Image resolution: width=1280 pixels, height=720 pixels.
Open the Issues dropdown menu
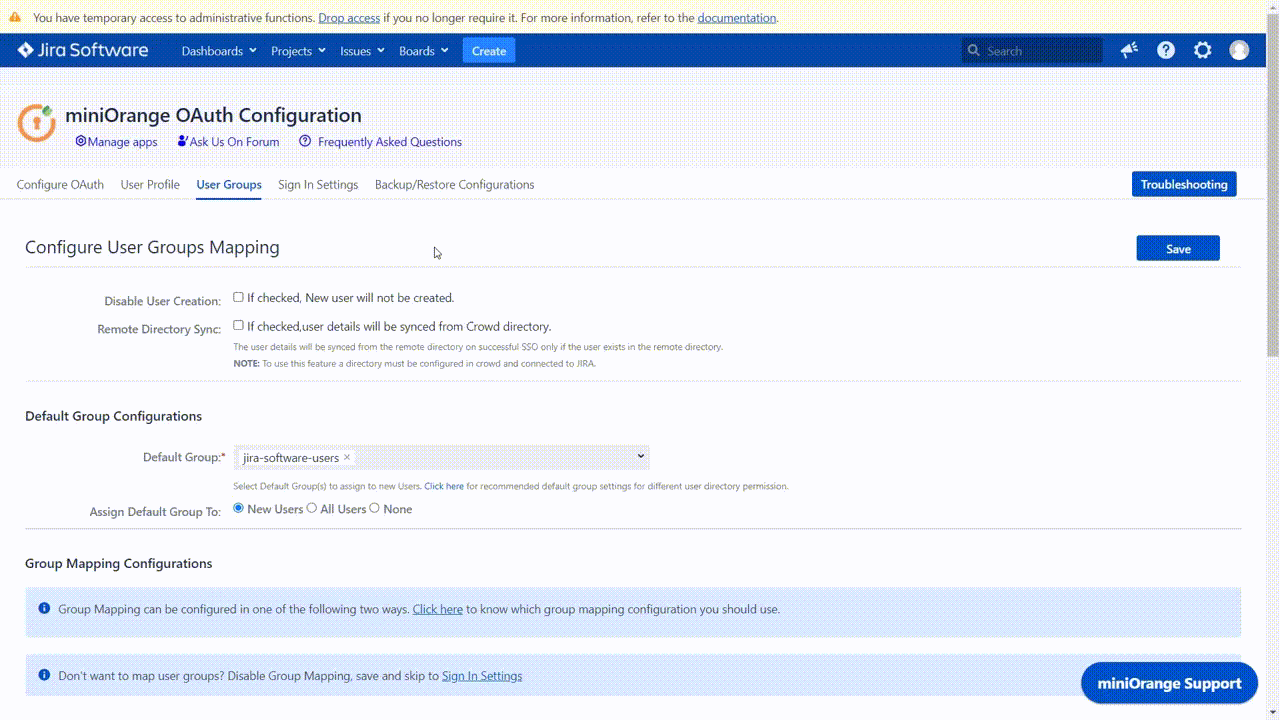point(362,51)
